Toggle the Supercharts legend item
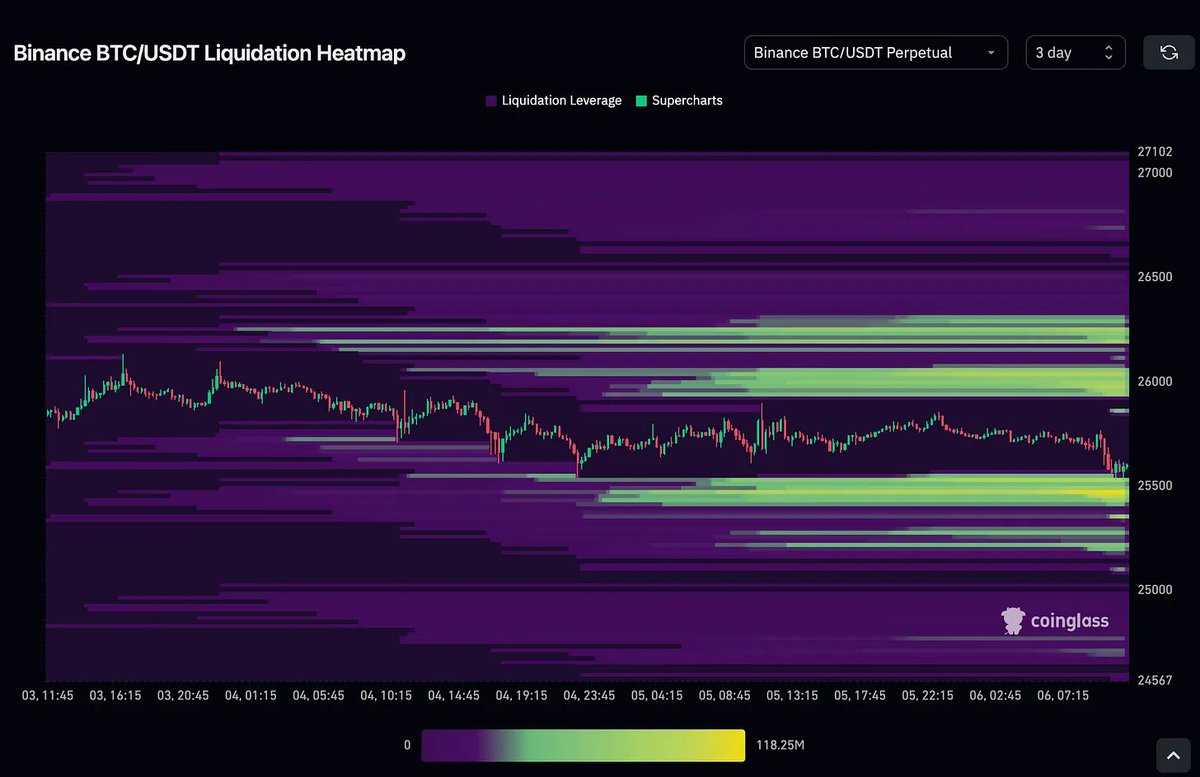This screenshot has width=1200, height=777. [679, 101]
